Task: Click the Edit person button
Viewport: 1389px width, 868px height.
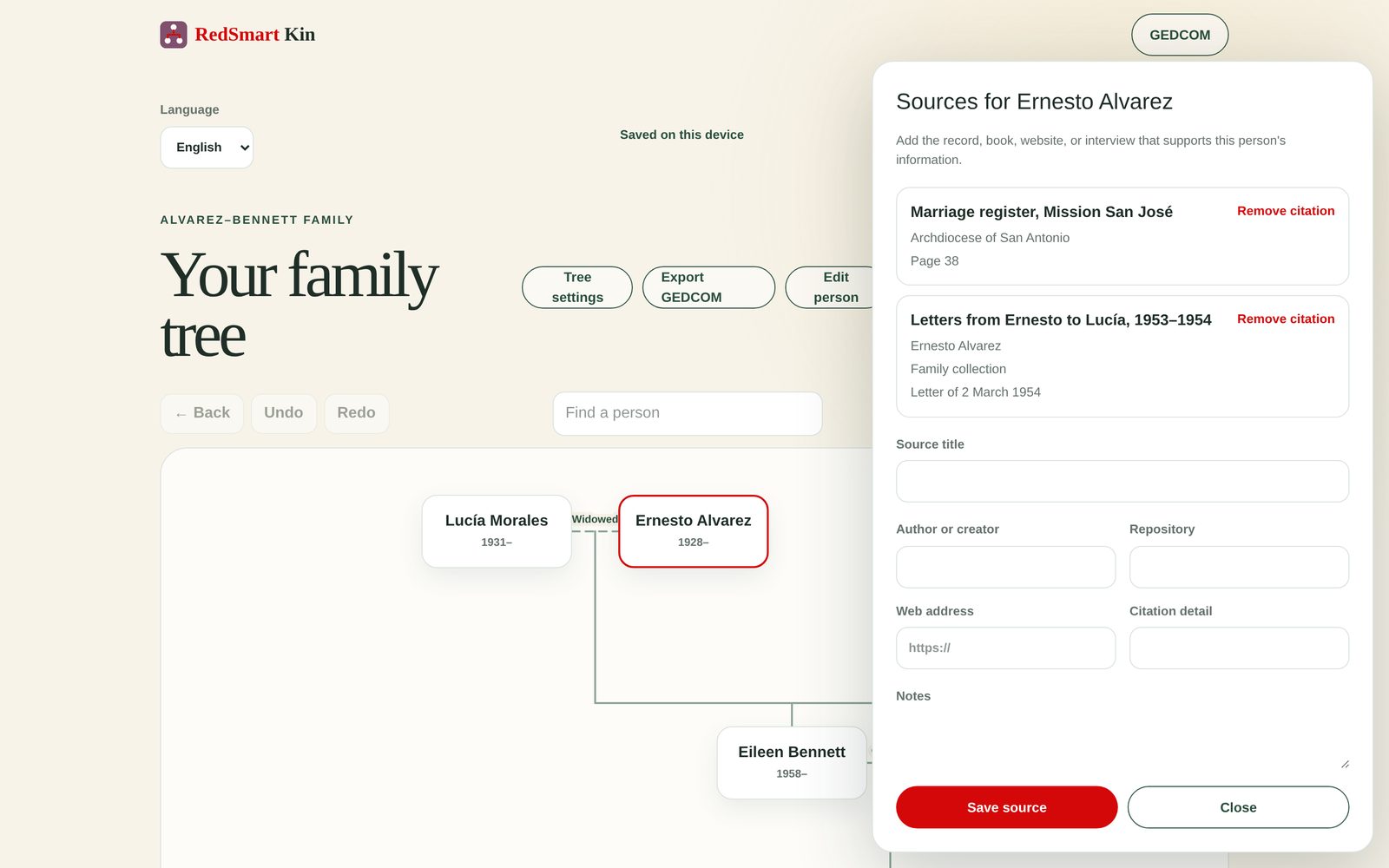Action: pos(833,287)
